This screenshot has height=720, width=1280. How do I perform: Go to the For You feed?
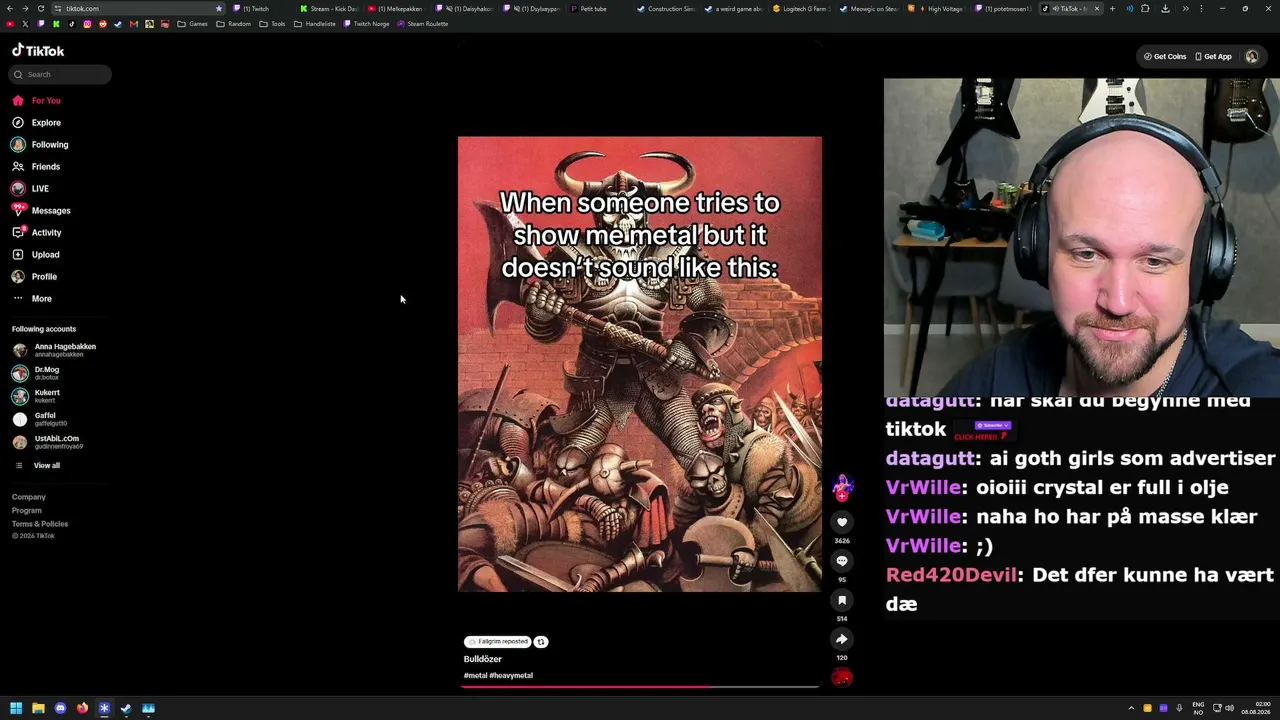point(36,101)
